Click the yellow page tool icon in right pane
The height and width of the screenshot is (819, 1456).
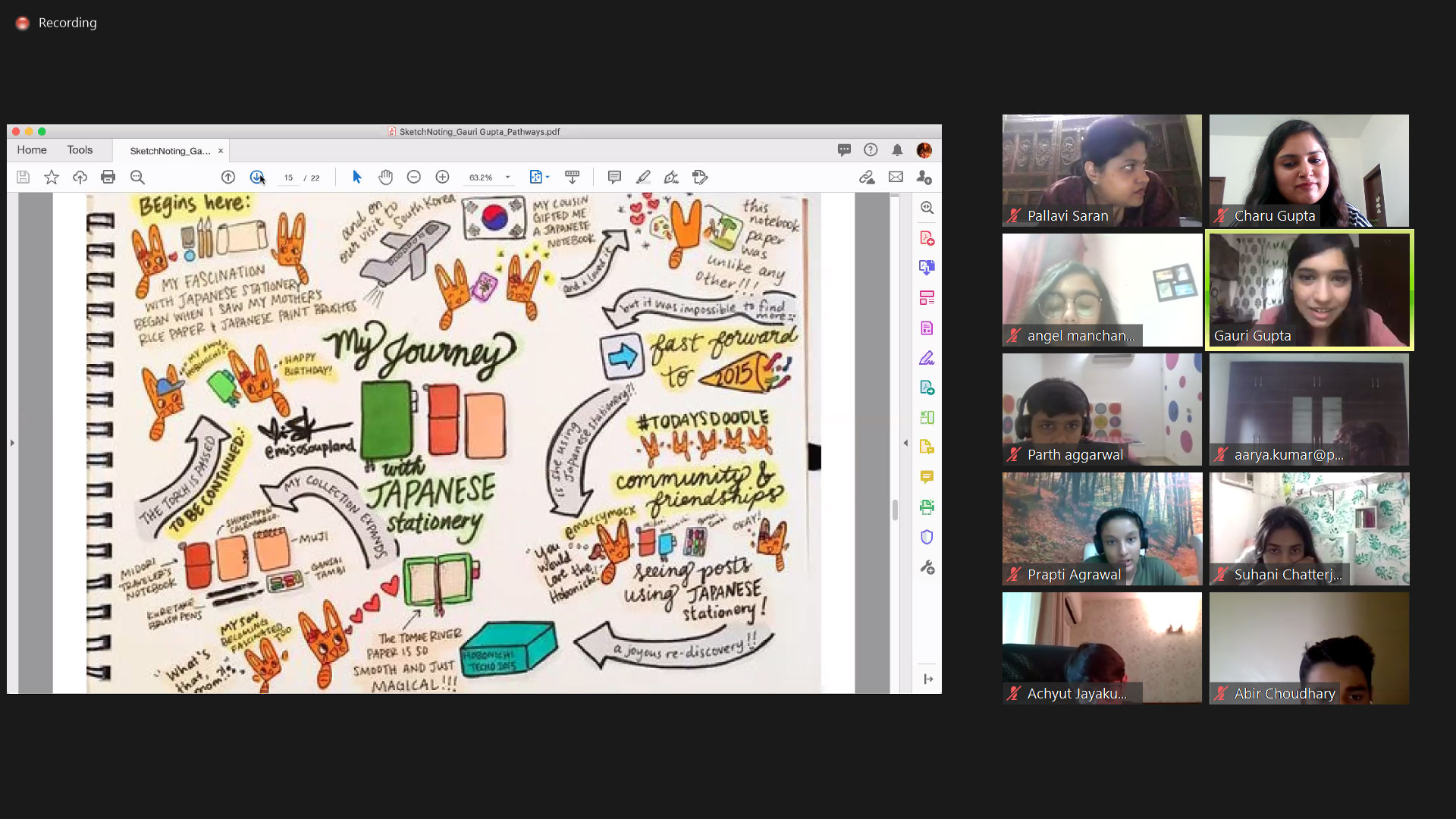tap(927, 447)
